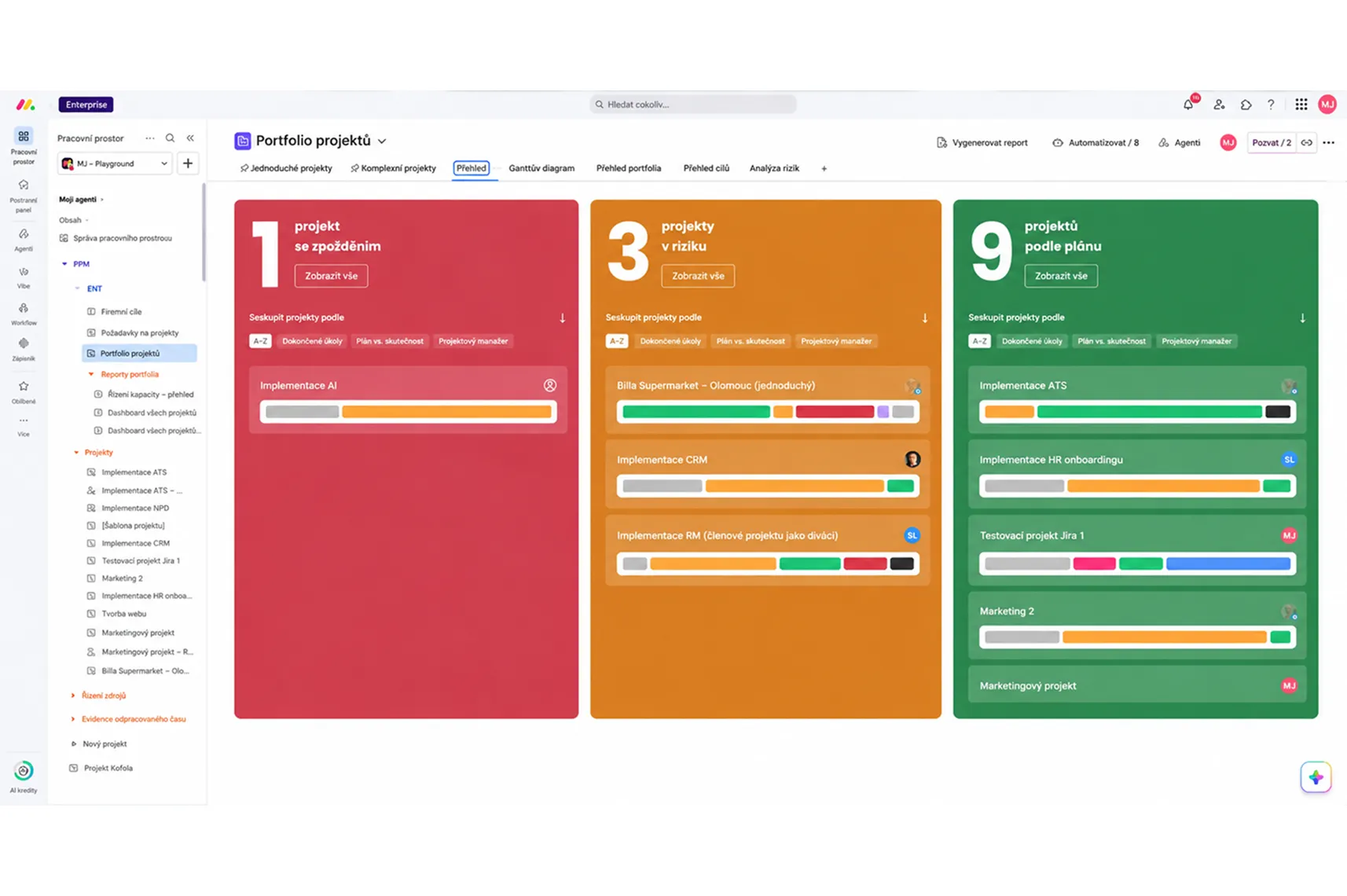Open the help question mark icon

(1271, 105)
